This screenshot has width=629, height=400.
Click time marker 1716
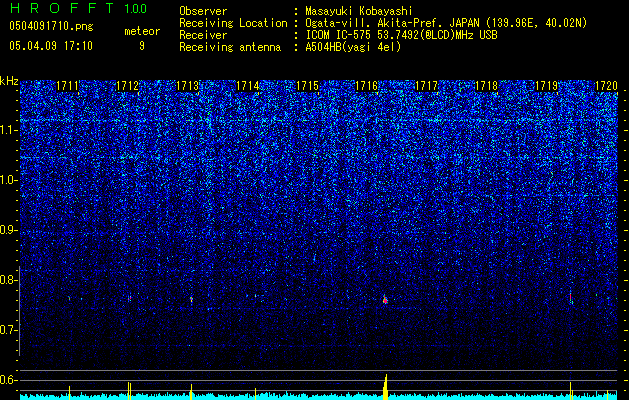click(x=367, y=86)
